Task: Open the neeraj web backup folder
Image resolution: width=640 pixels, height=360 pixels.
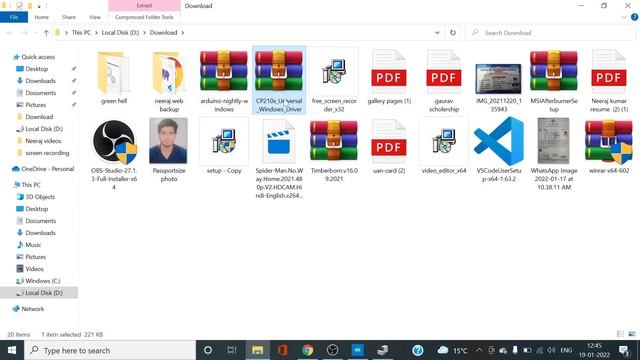Action: pyautogui.click(x=169, y=81)
